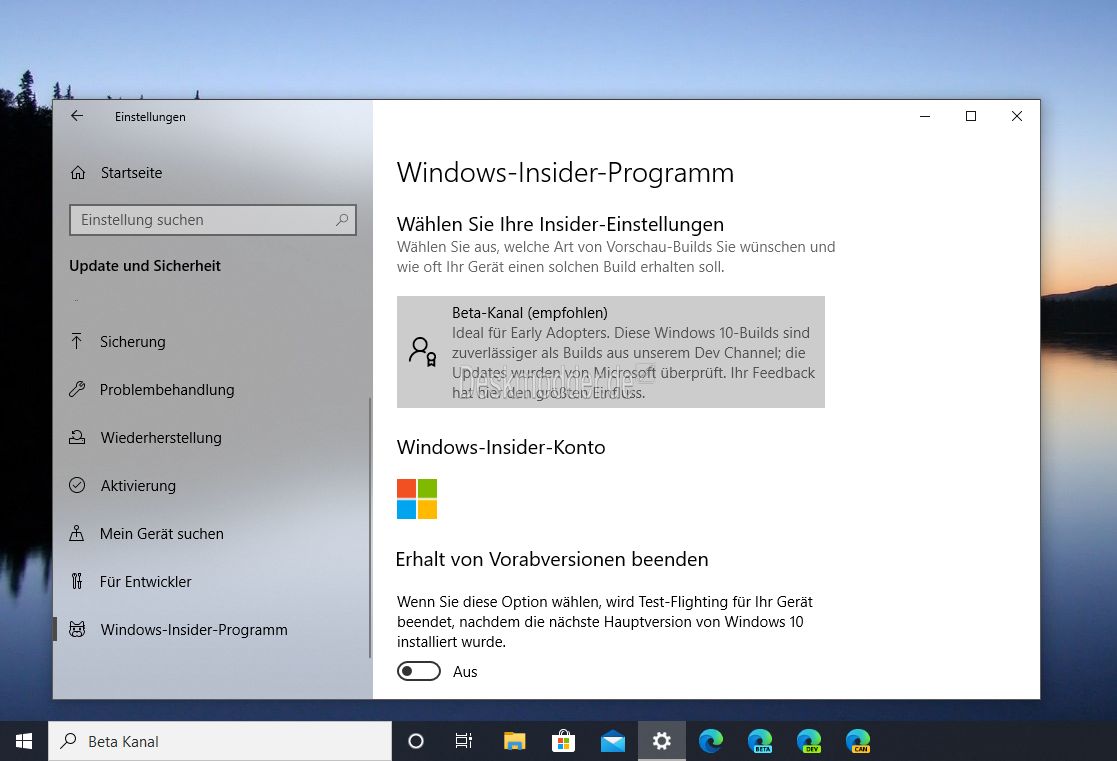
Task: Click the Mein Gerät suchen locator icon
Action: [x=77, y=533]
